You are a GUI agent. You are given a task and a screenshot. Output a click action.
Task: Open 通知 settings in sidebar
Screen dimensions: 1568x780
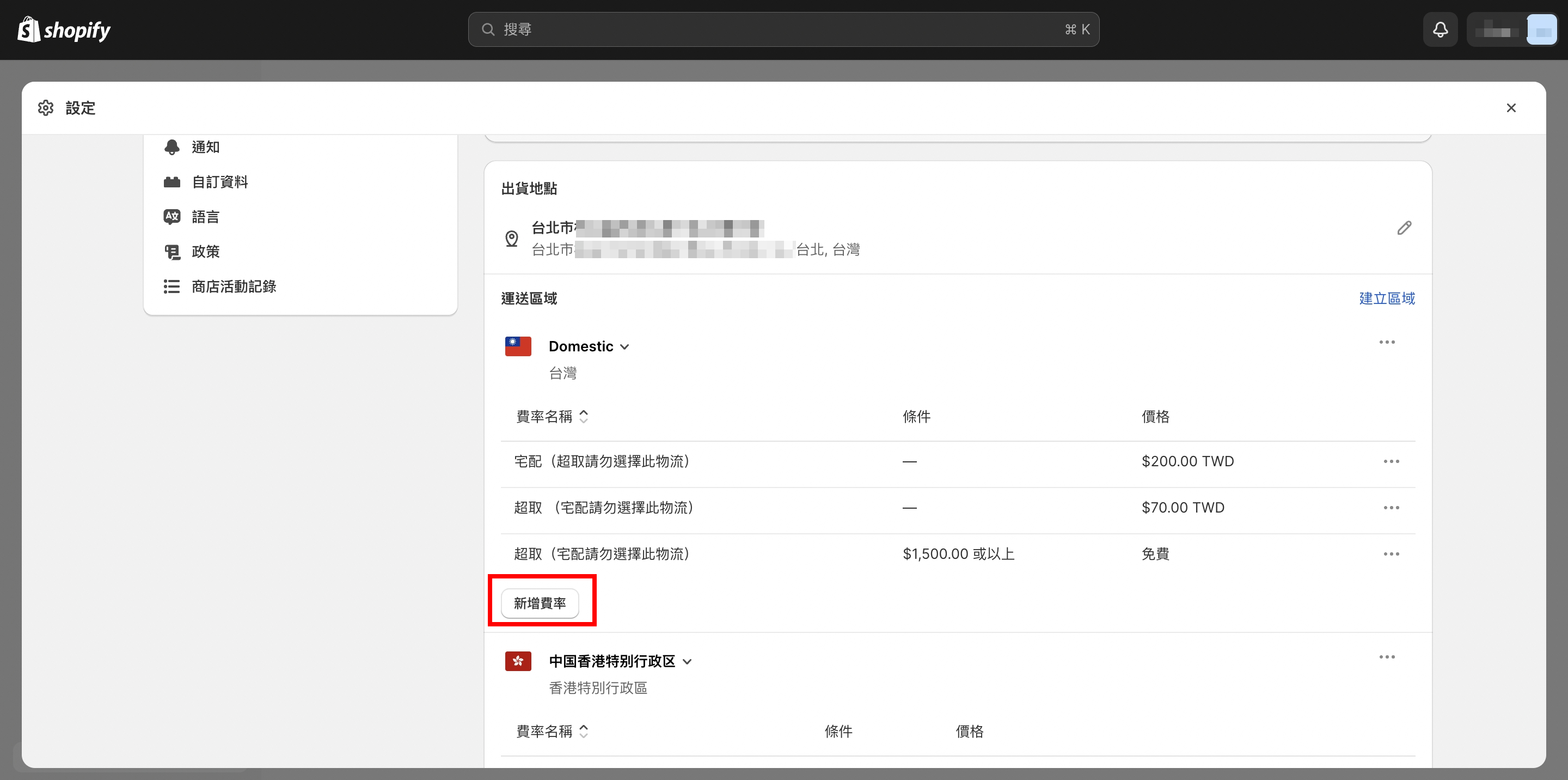tap(205, 148)
